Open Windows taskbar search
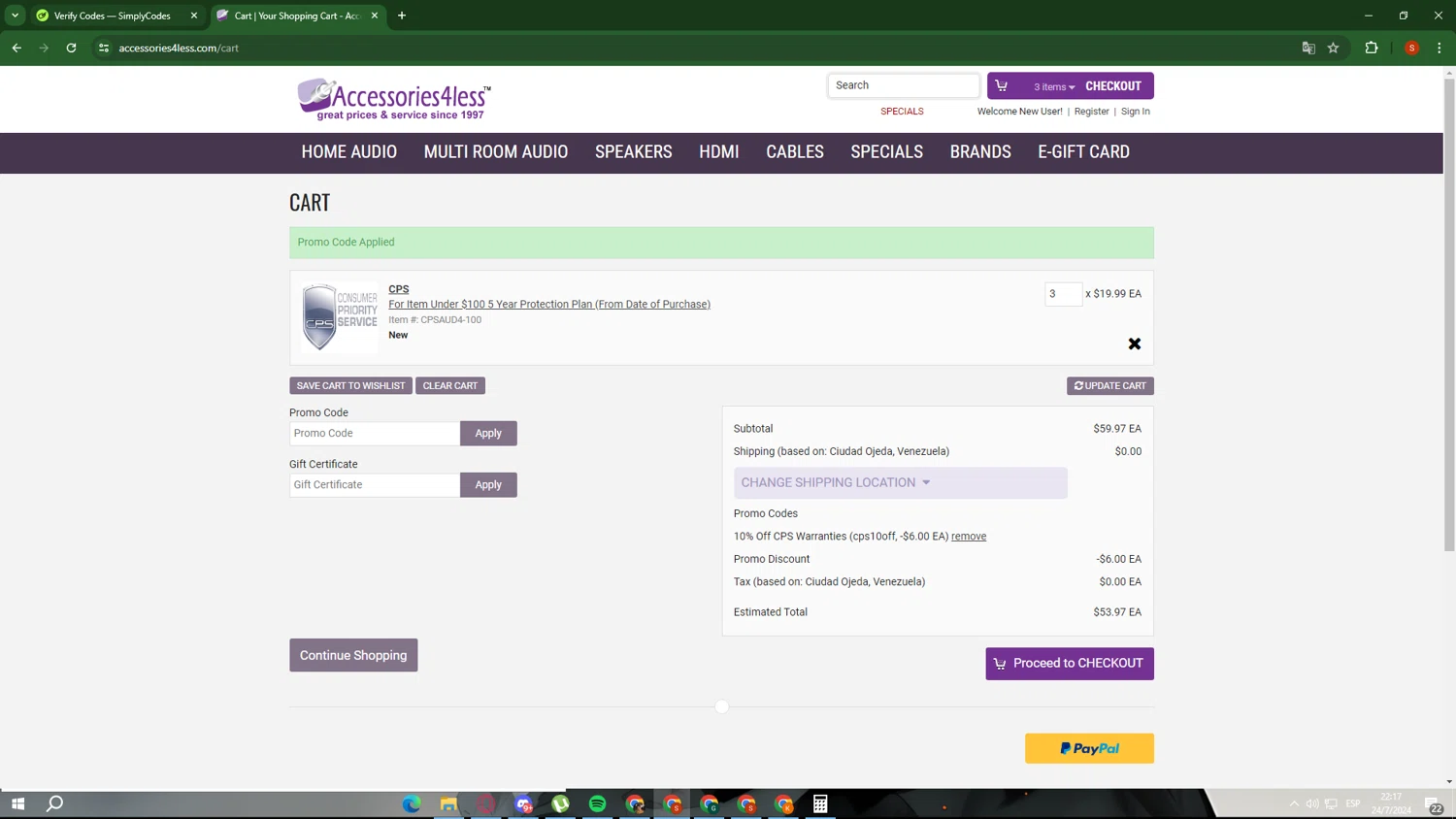This screenshot has width=1456, height=819. point(55,803)
